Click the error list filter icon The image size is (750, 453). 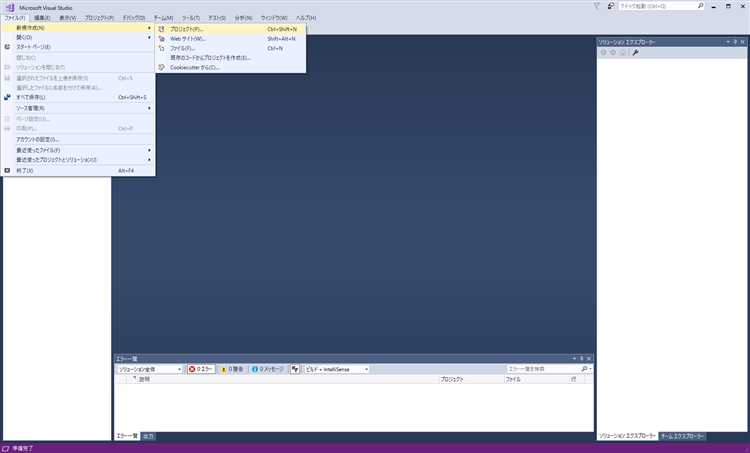tap(295, 369)
